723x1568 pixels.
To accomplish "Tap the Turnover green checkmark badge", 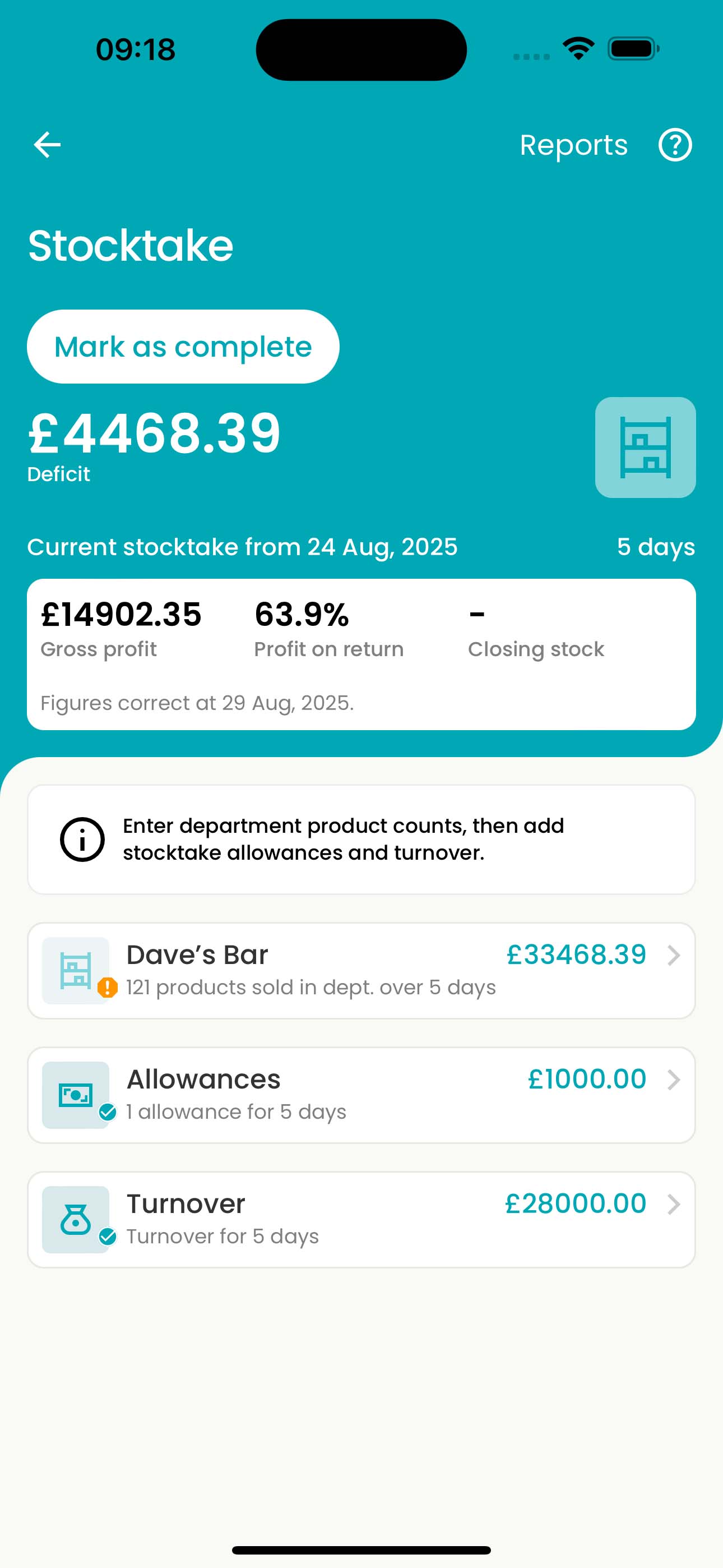I will pyautogui.click(x=108, y=1237).
